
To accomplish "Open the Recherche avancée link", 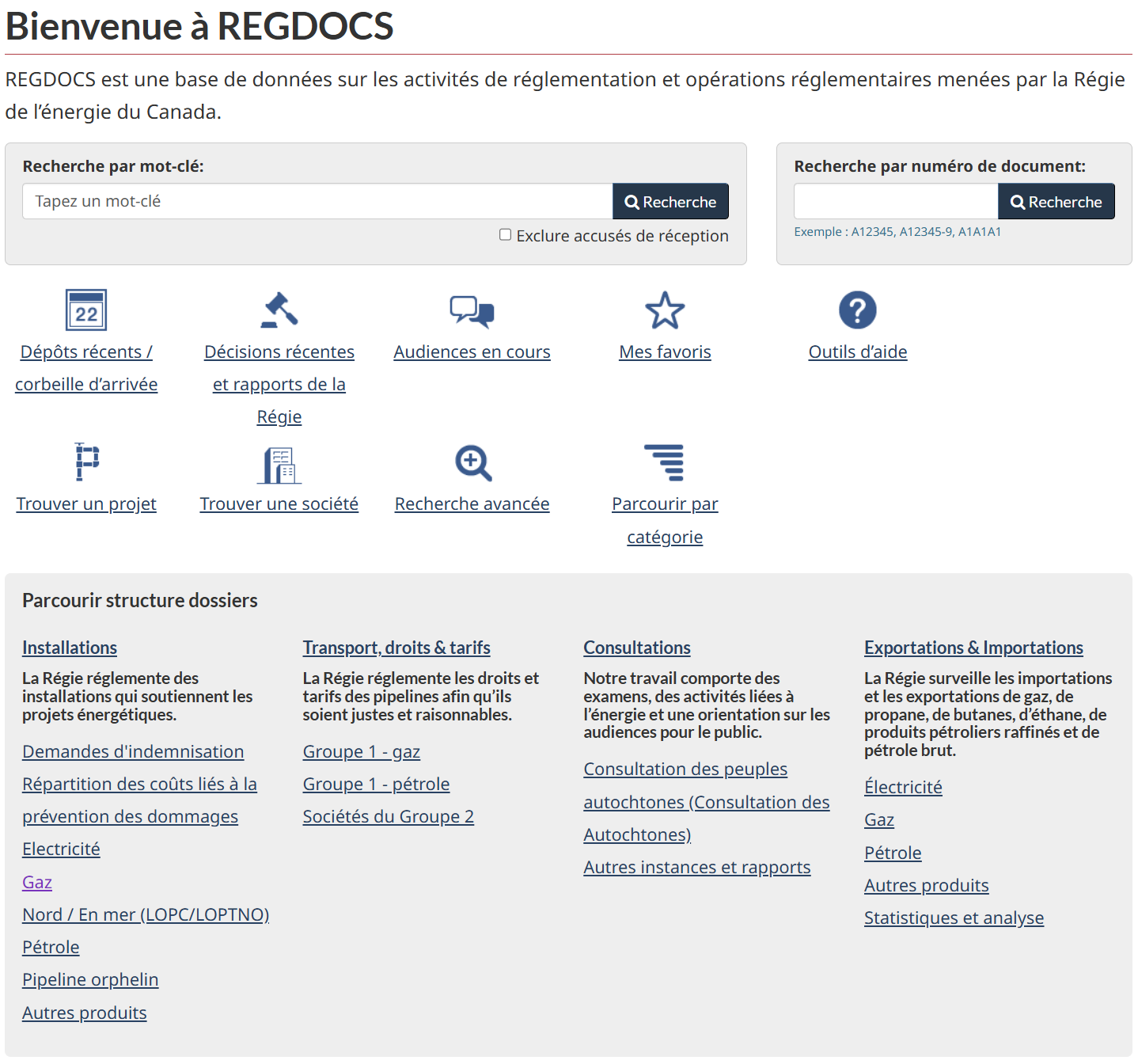I will click(x=472, y=504).
